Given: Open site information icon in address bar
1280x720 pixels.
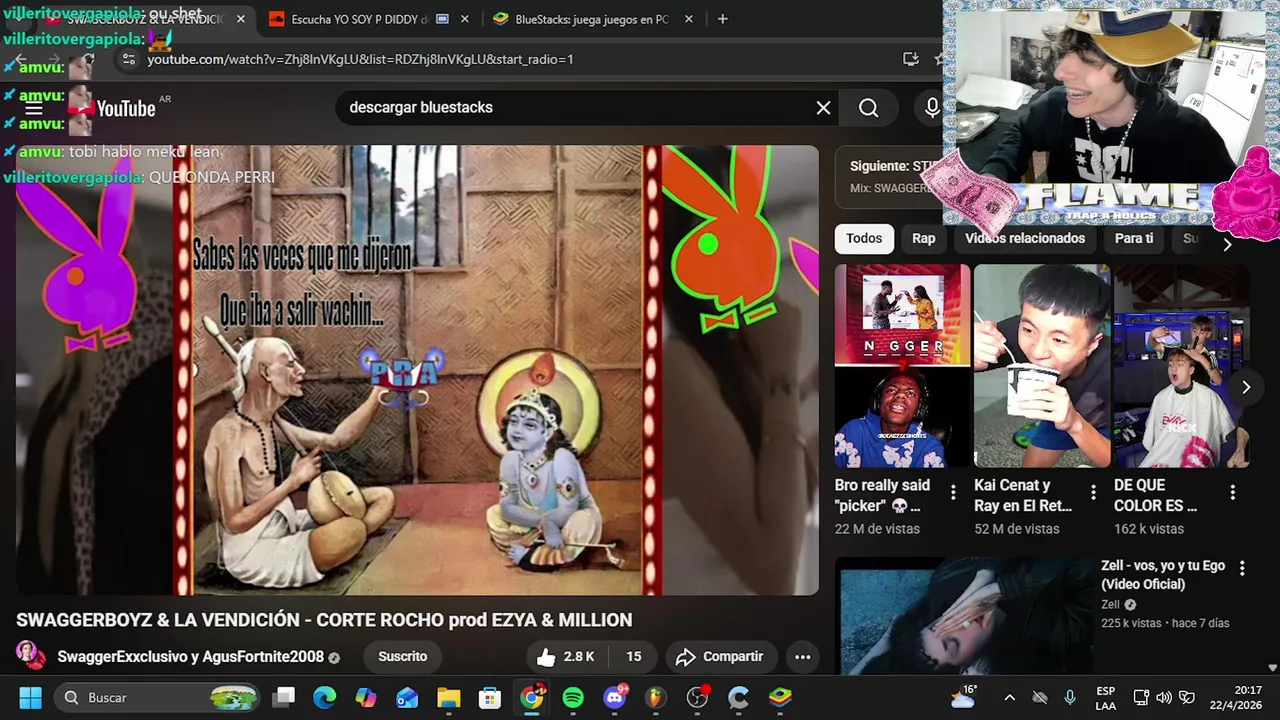Looking at the screenshot, I should coord(128,59).
